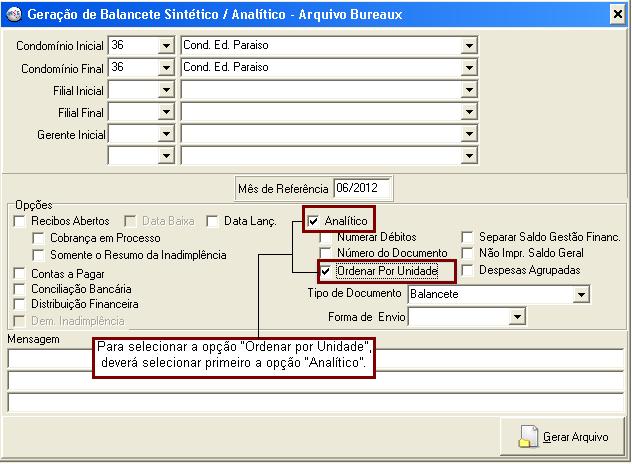
Task: Enable the Despesas Agrupadas checkbox
Action: click(468, 270)
